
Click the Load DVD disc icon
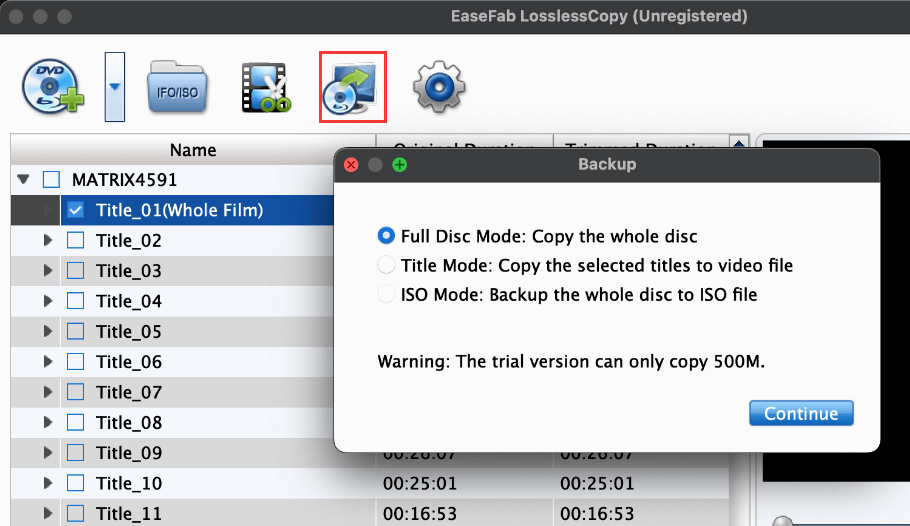[53, 87]
